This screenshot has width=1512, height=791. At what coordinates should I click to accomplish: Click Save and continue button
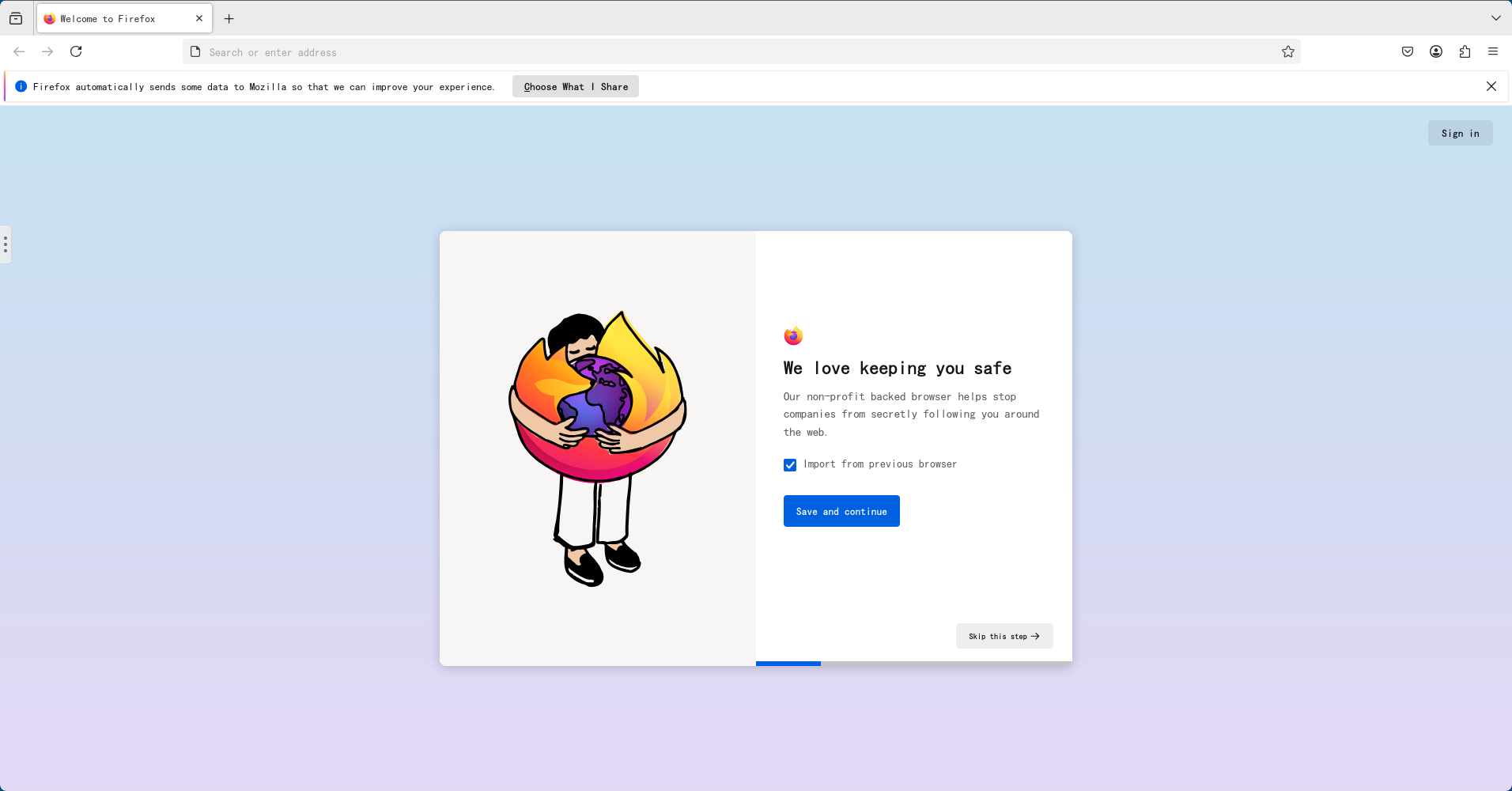(x=841, y=511)
